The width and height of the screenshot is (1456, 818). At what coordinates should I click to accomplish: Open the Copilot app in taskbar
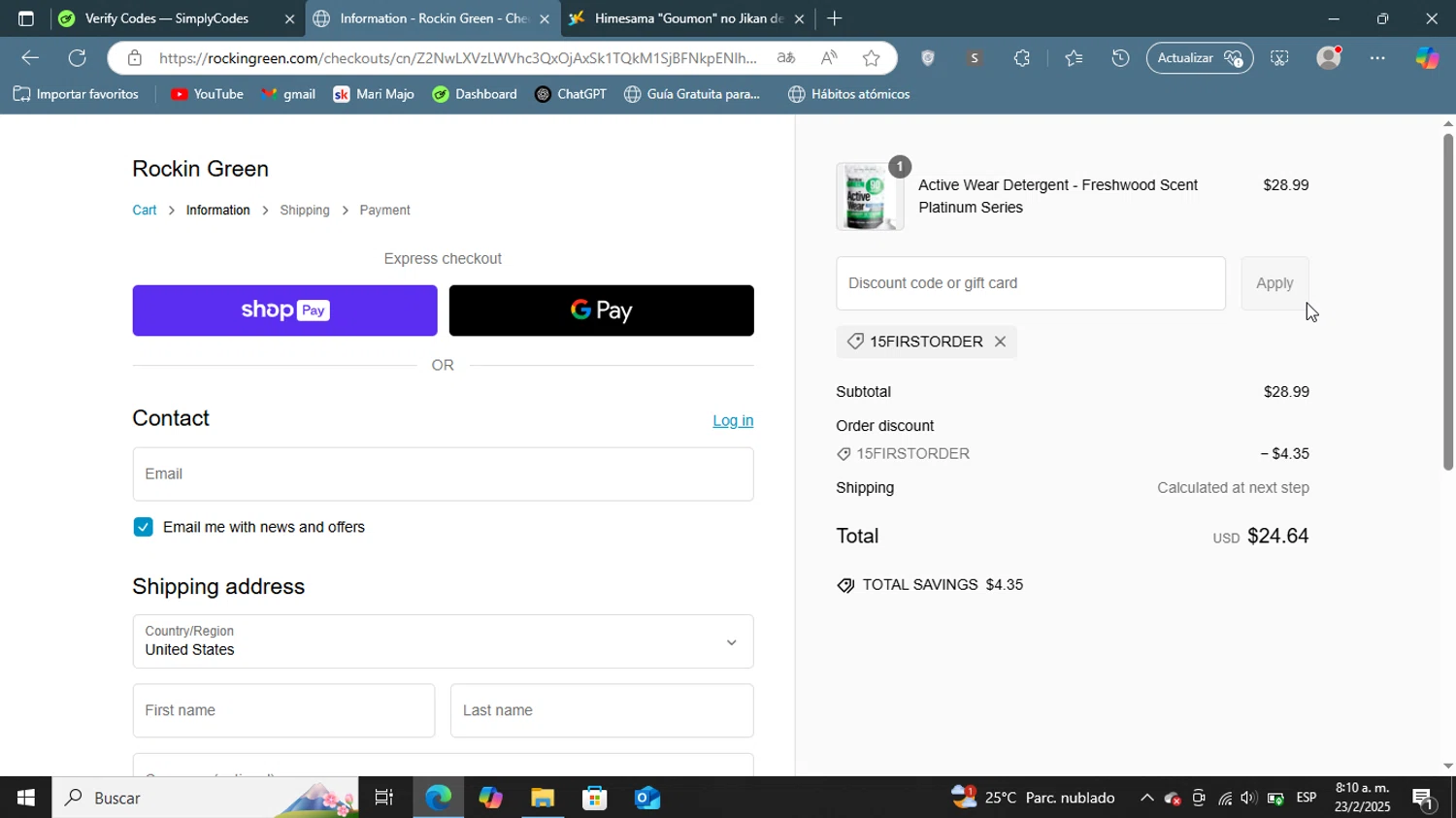click(490, 798)
